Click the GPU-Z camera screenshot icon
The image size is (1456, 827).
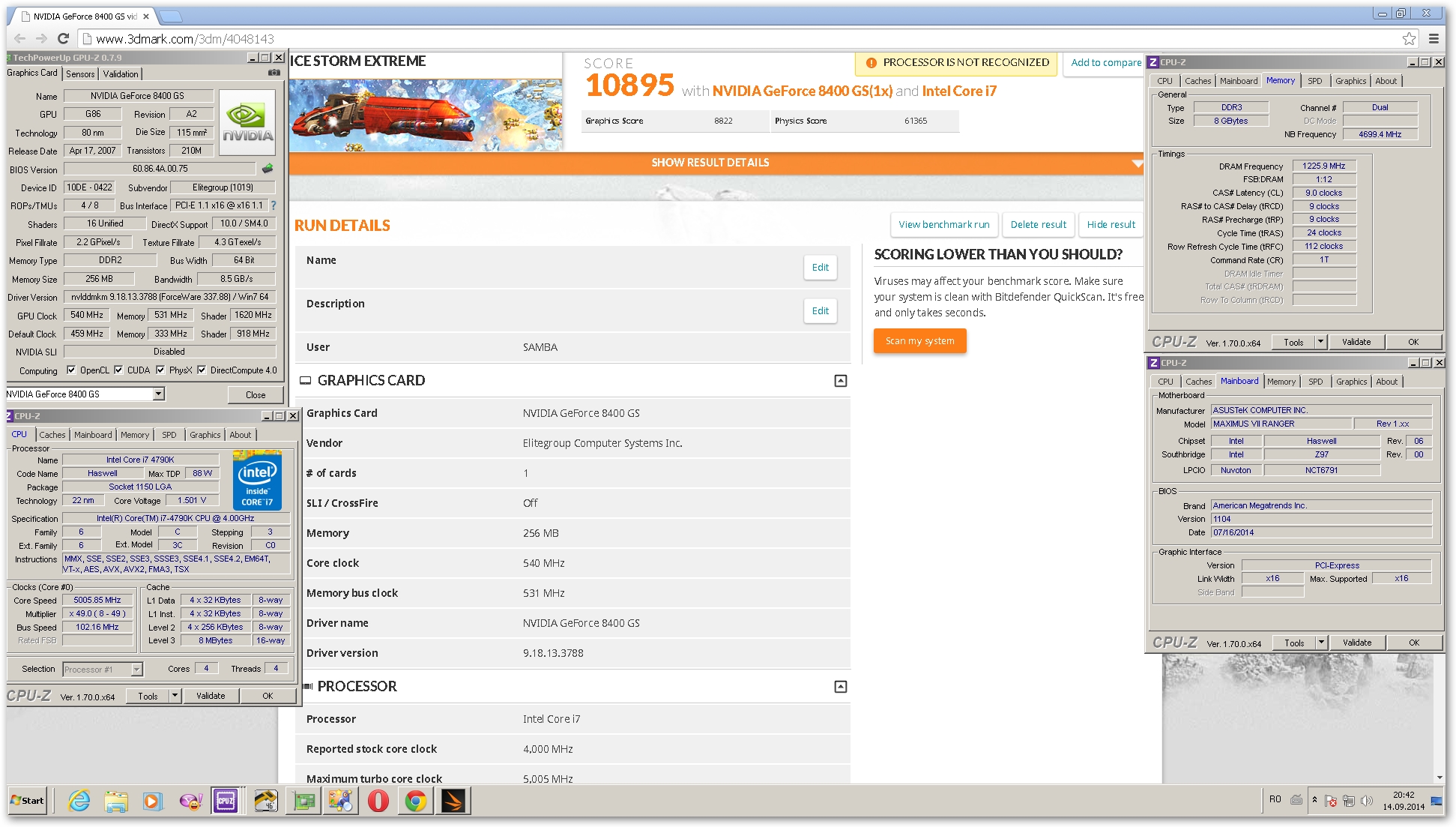274,73
